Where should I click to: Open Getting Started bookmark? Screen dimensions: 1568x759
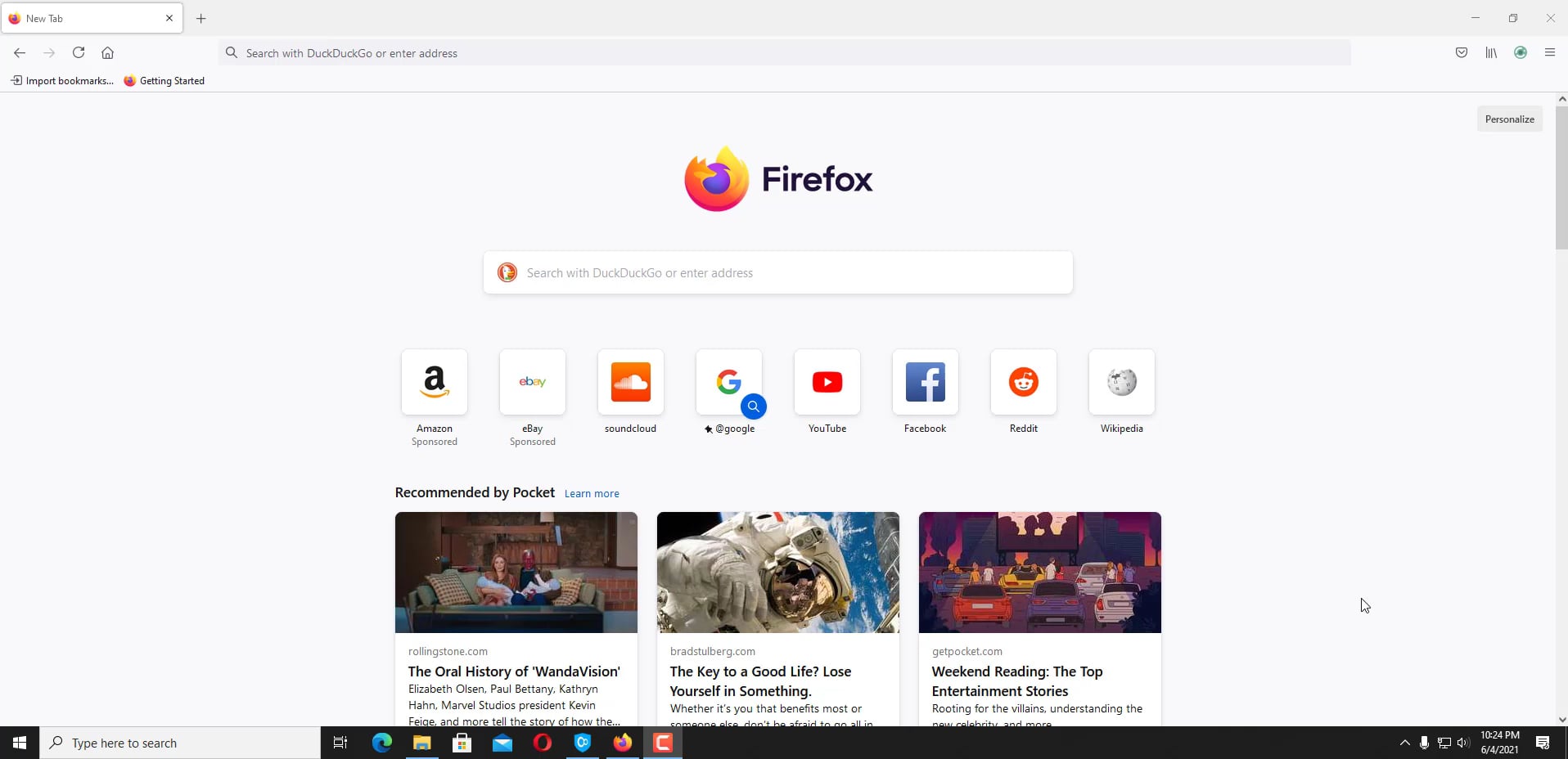click(164, 81)
